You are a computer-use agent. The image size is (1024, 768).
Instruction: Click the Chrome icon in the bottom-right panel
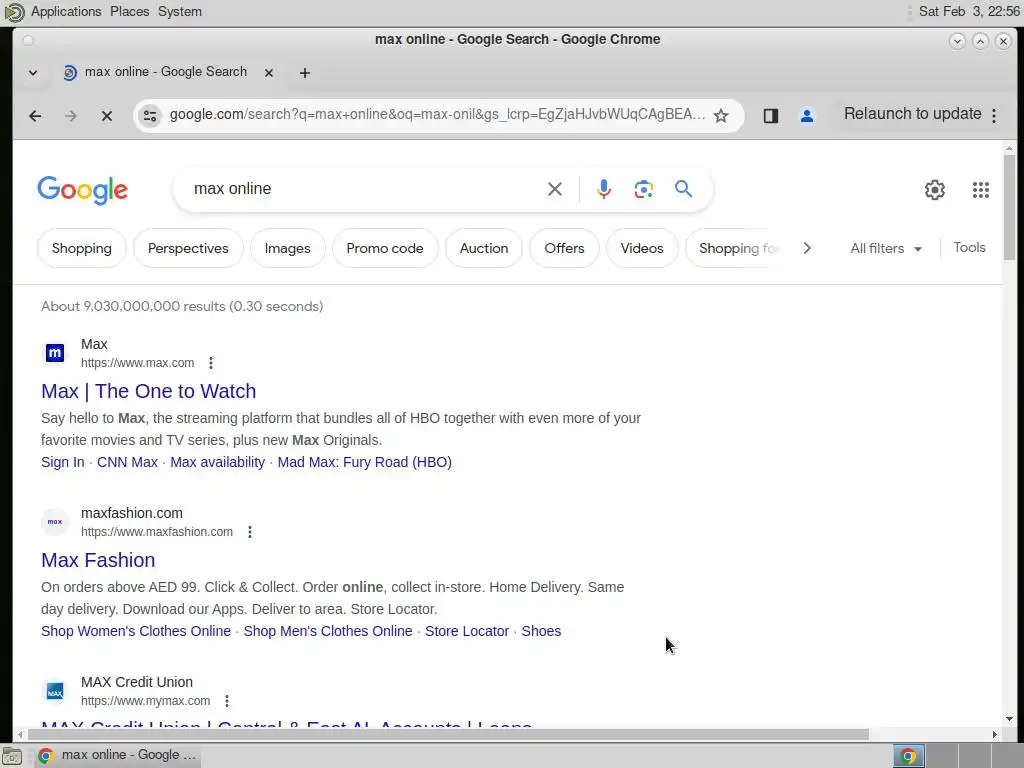(908, 756)
